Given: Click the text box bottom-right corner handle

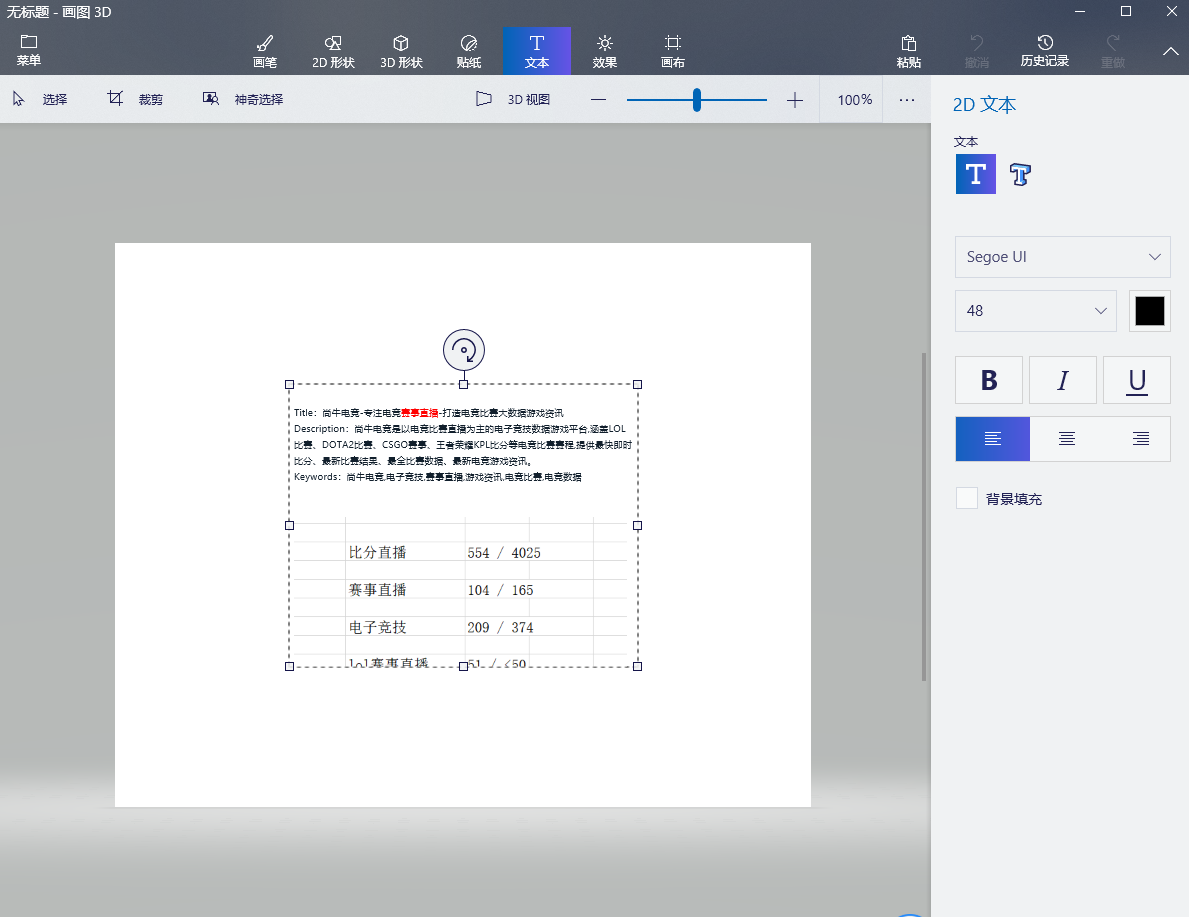Looking at the screenshot, I should click(x=638, y=667).
